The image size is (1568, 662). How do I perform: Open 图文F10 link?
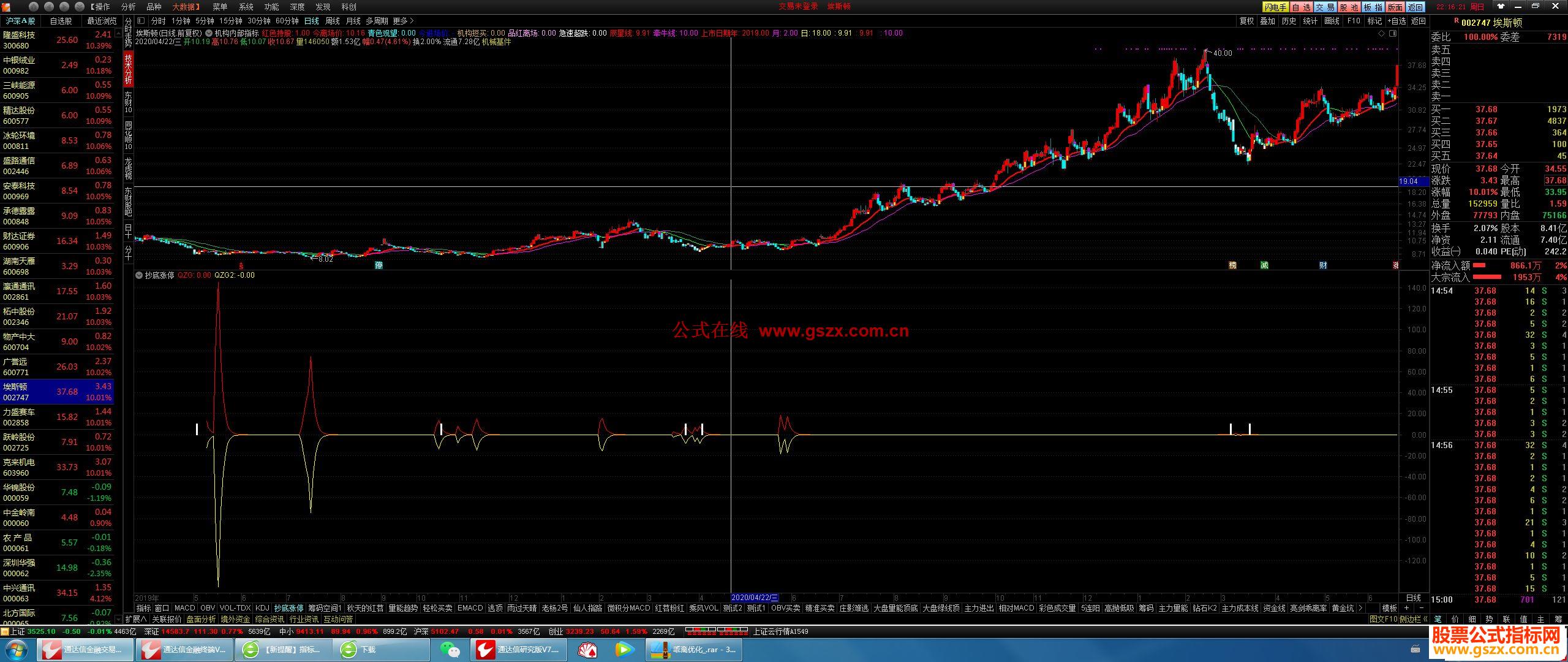[1384, 619]
